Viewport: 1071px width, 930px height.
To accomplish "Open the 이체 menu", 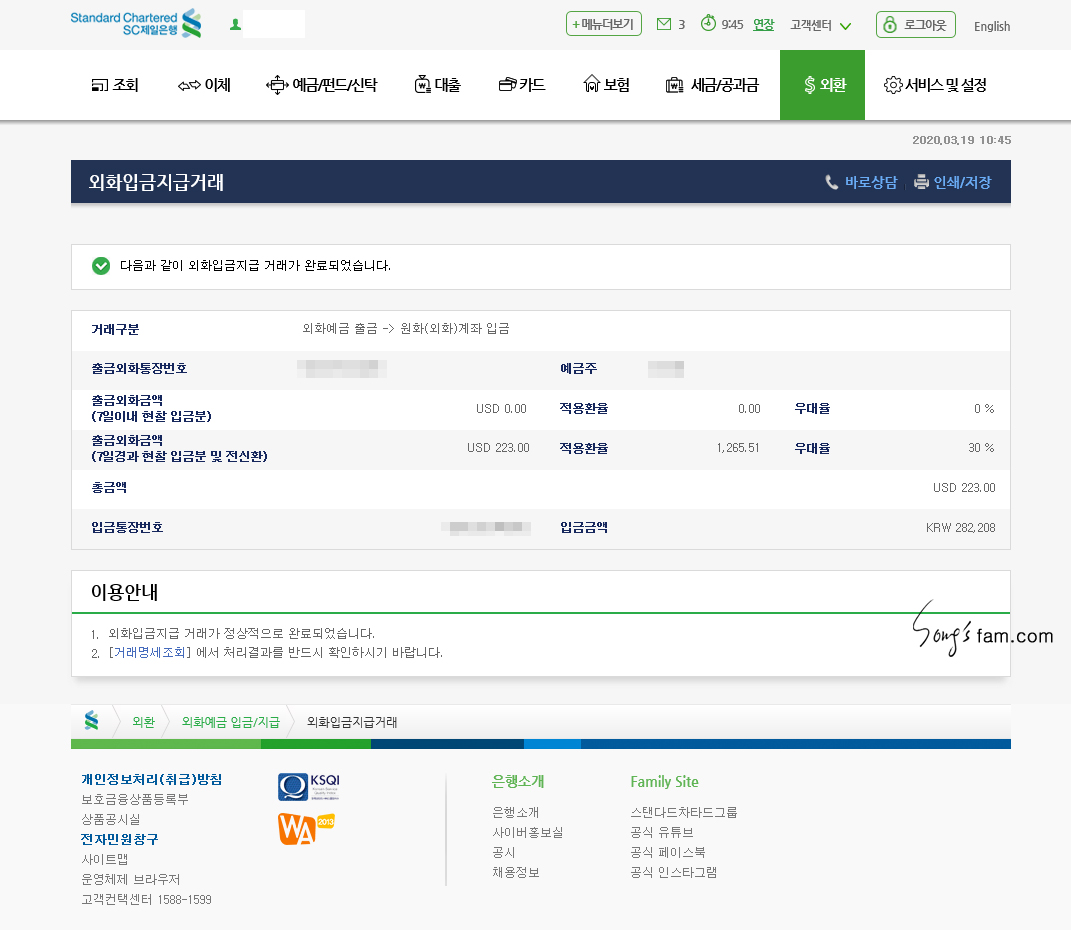I will click(204, 85).
